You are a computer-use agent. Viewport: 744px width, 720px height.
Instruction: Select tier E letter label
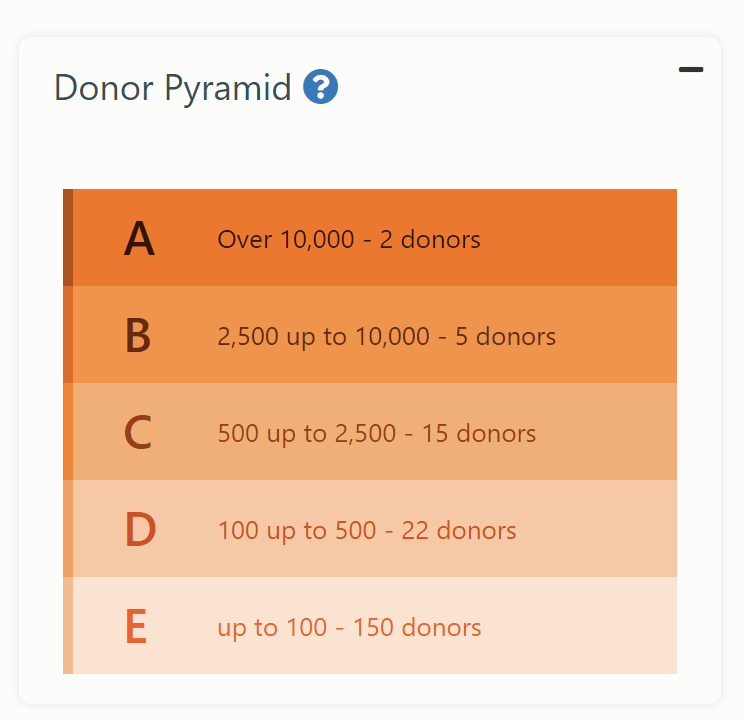pos(136,626)
